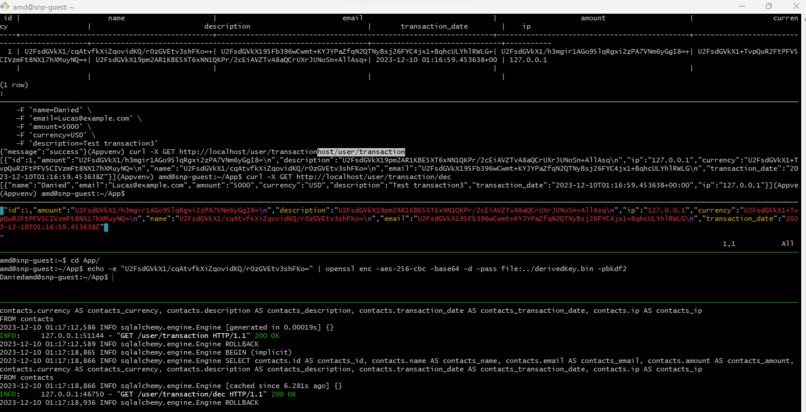Click the vim cursor before "id":1
The height and width of the screenshot is (412, 806).
(2, 210)
